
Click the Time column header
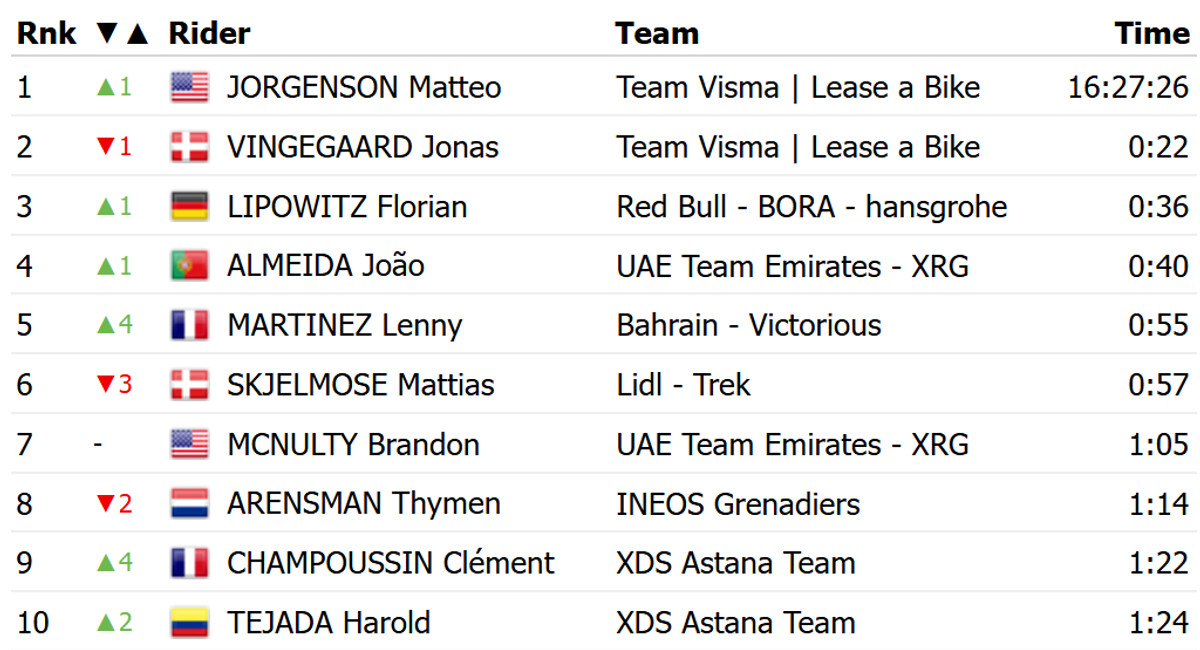click(x=1152, y=34)
